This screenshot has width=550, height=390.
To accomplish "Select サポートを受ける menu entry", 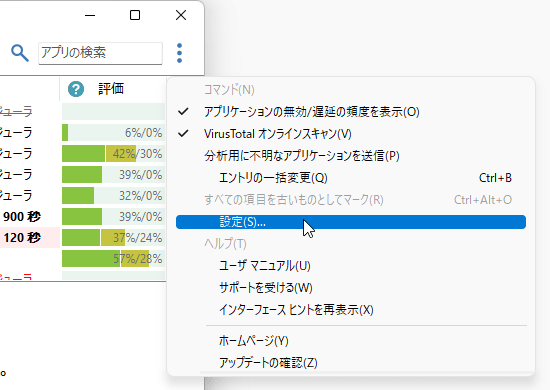I will pyautogui.click(x=351, y=288).
